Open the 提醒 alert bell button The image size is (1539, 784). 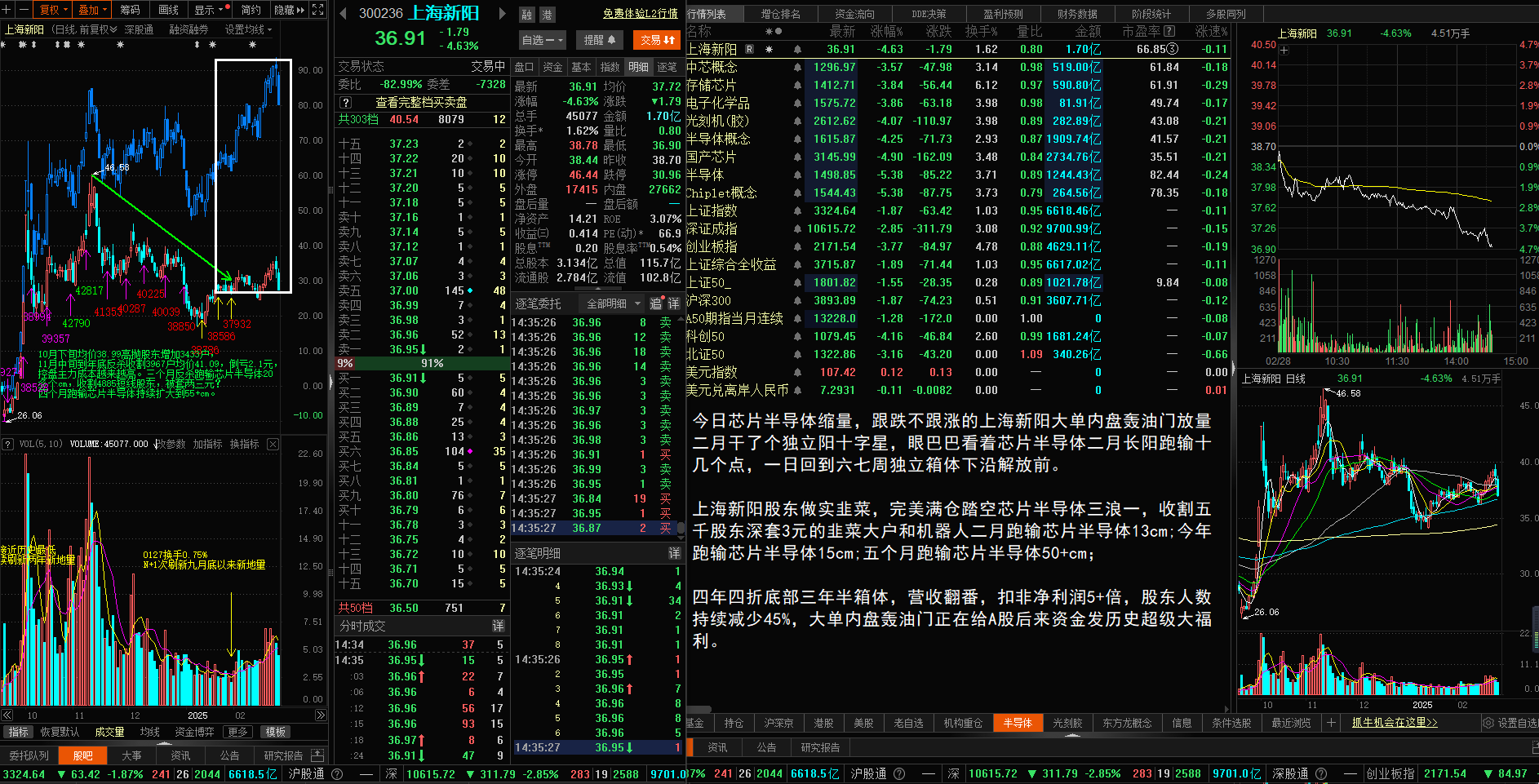pos(600,39)
